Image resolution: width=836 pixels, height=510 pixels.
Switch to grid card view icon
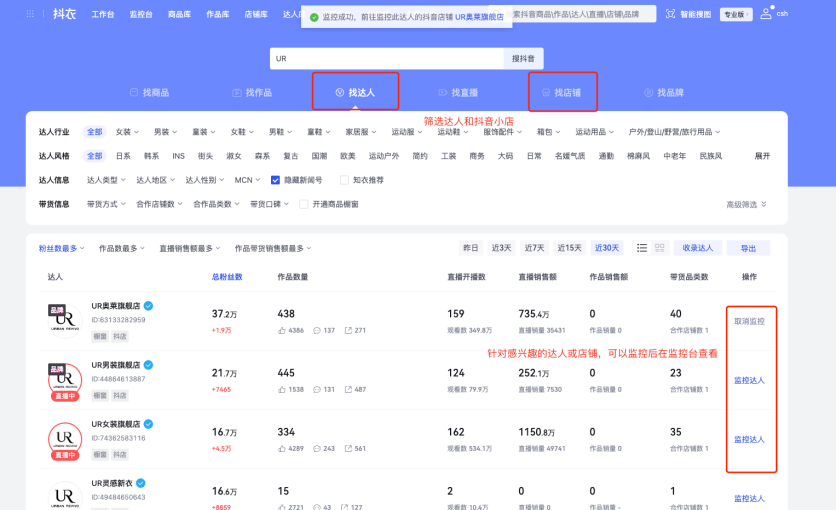[660, 248]
